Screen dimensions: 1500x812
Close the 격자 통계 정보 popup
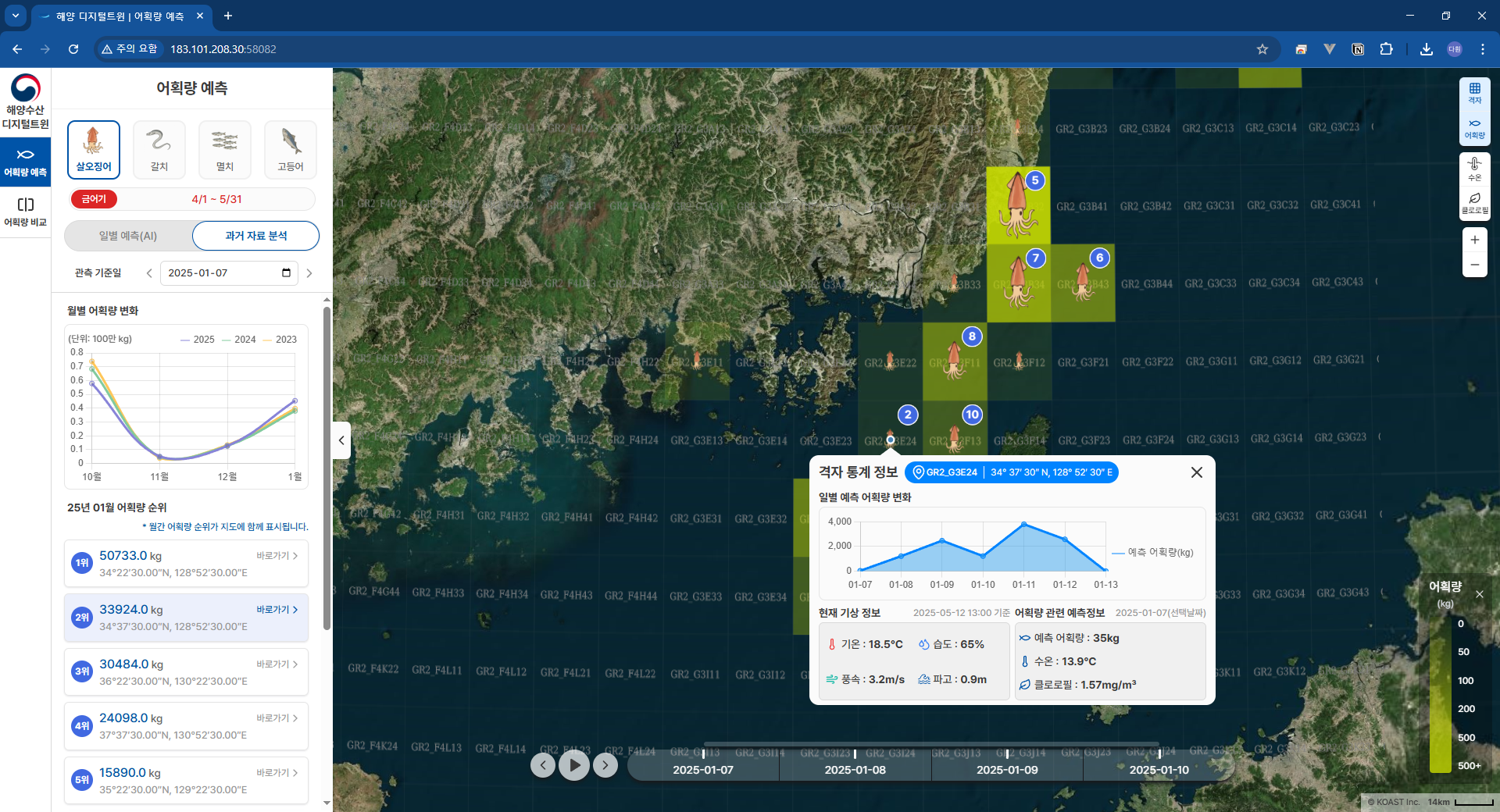[x=1196, y=472]
